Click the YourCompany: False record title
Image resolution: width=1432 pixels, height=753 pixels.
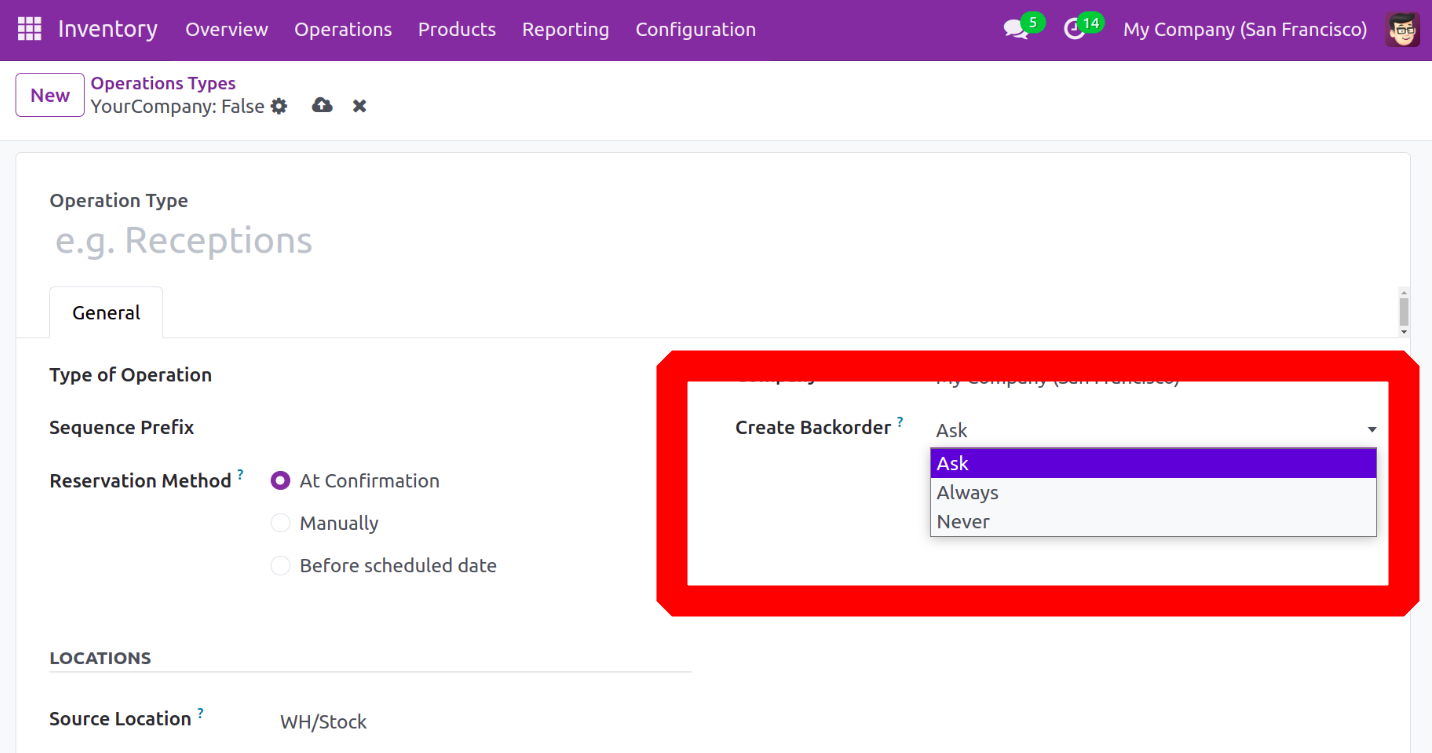coord(178,106)
